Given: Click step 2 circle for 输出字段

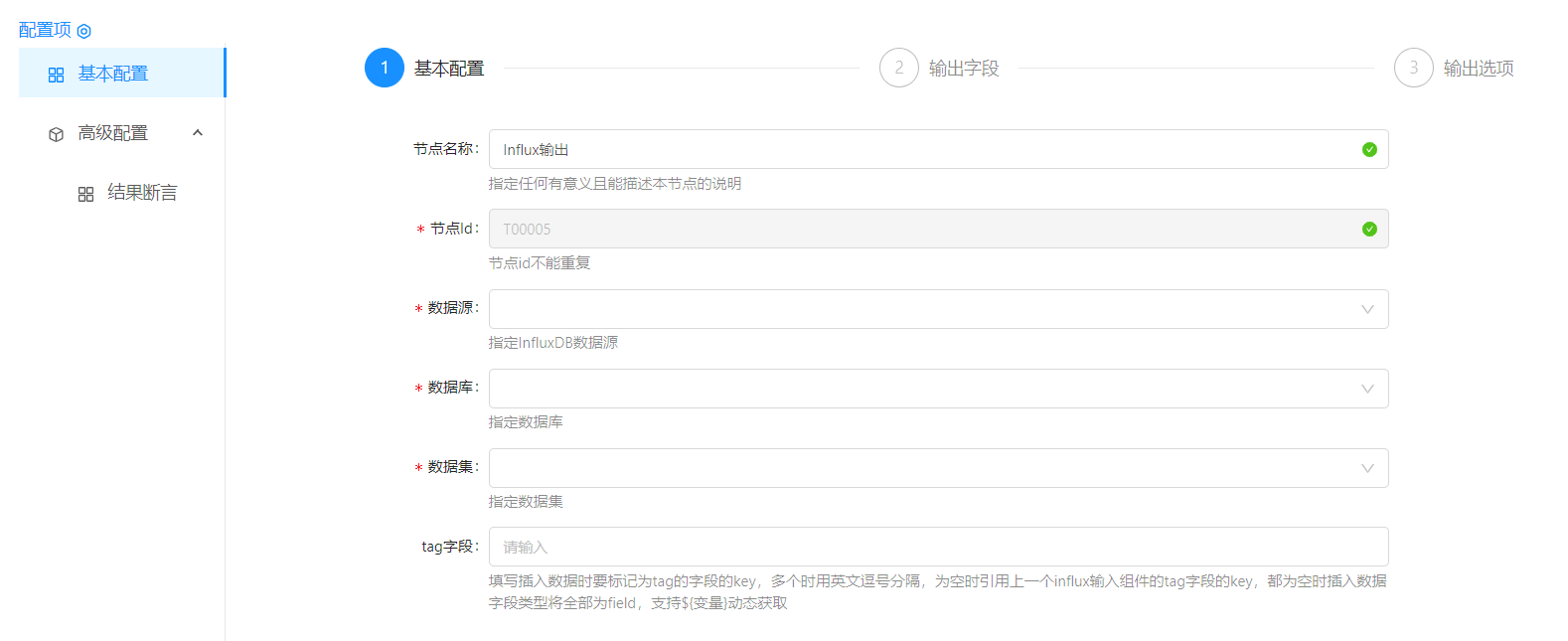Looking at the screenshot, I should point(898,69).
